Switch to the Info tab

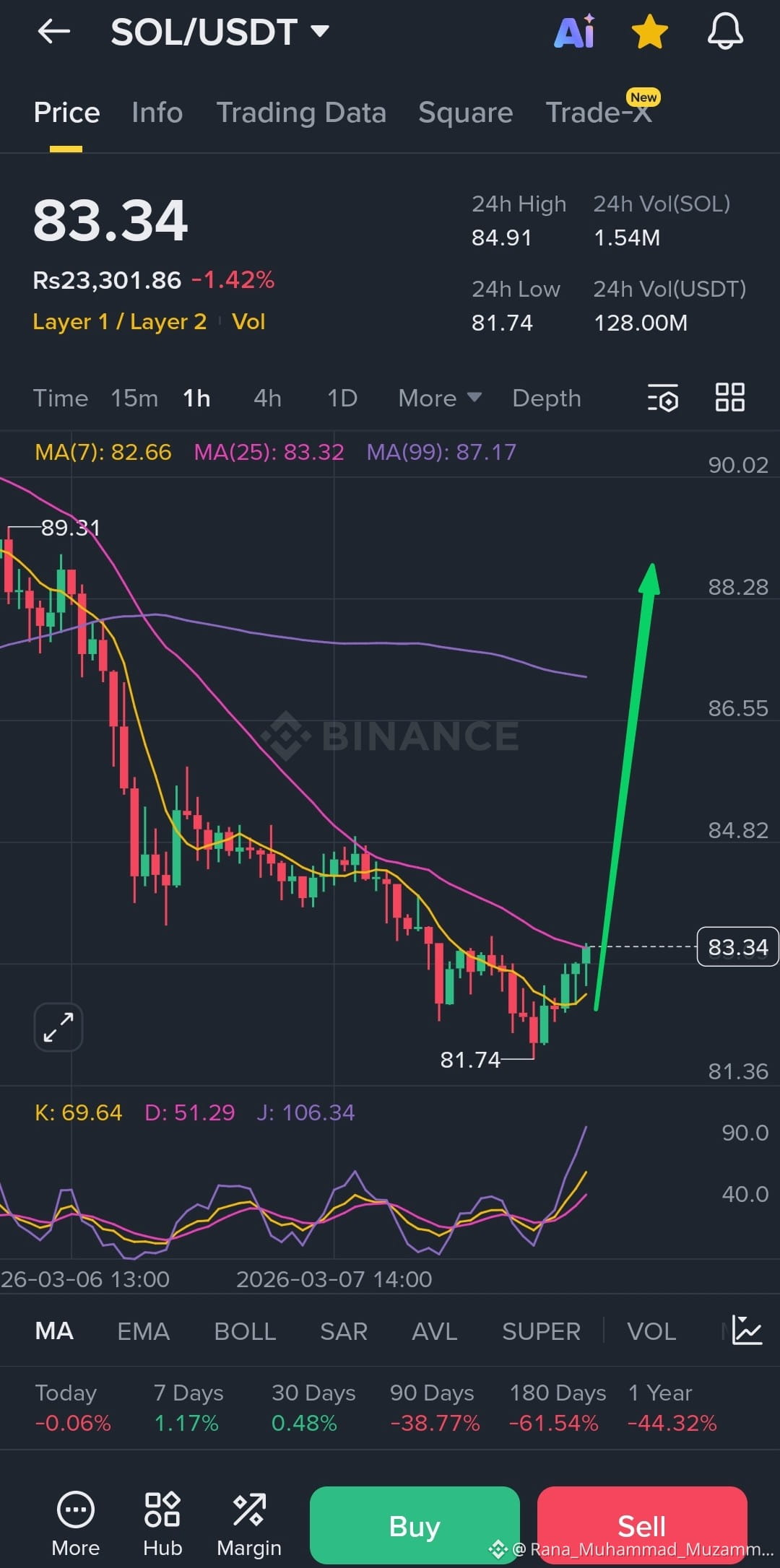point(157,113)
